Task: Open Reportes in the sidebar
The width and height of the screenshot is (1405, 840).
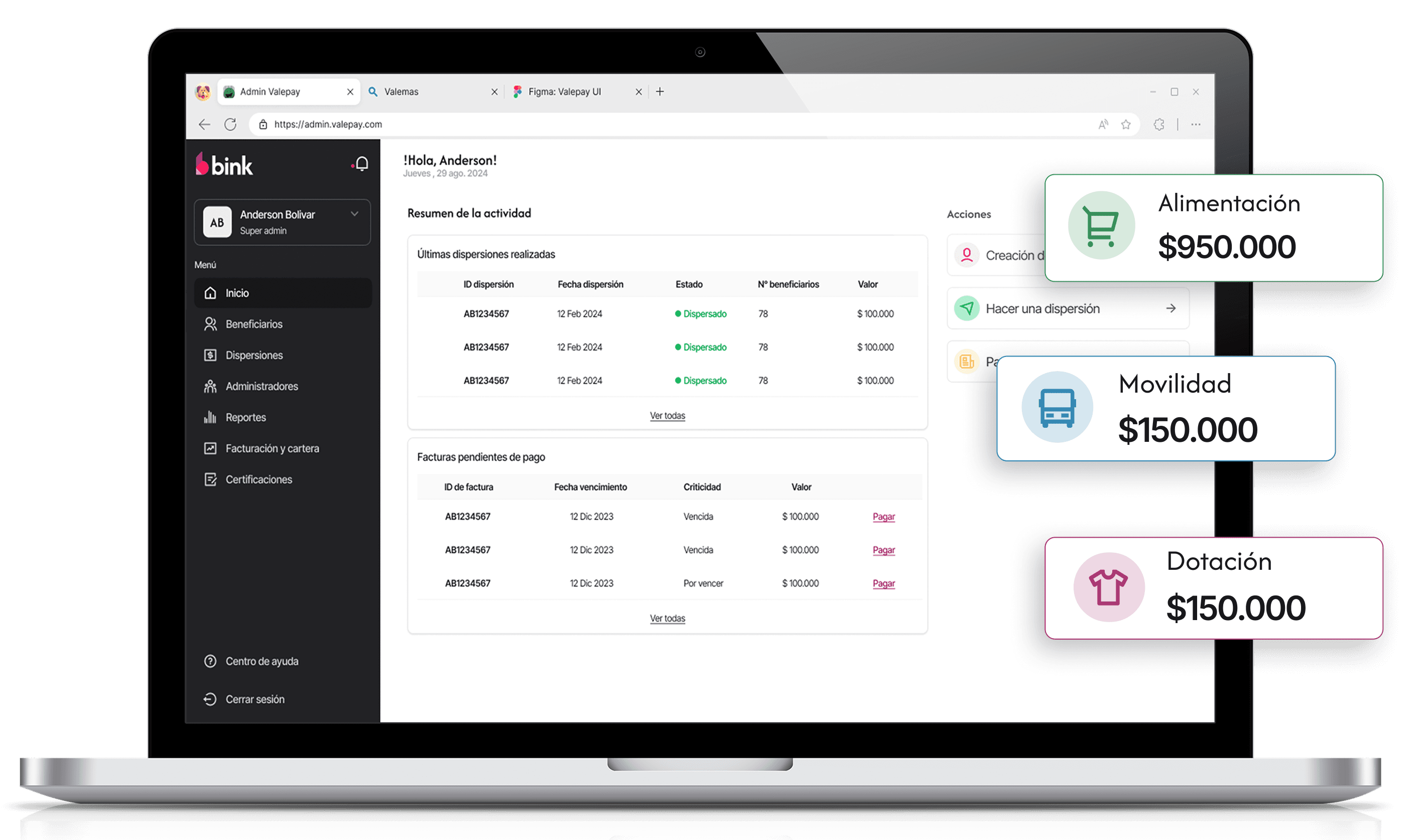Action: (x=245, y=417)
